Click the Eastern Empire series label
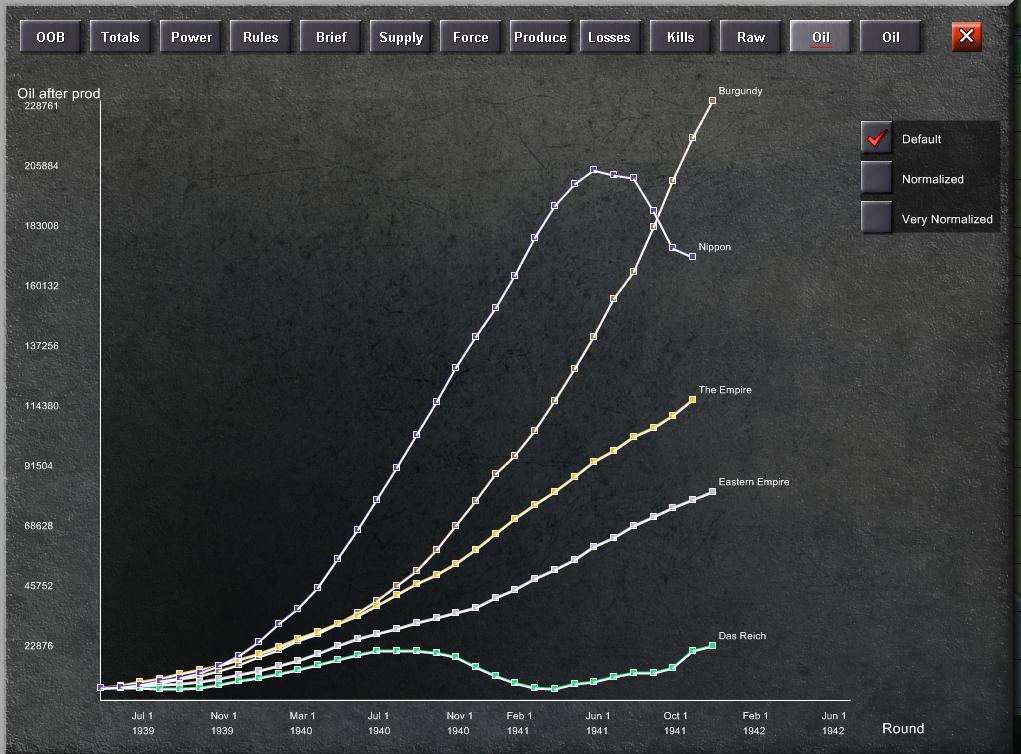This screenshot has height=754, width=1021. [753, 482]
